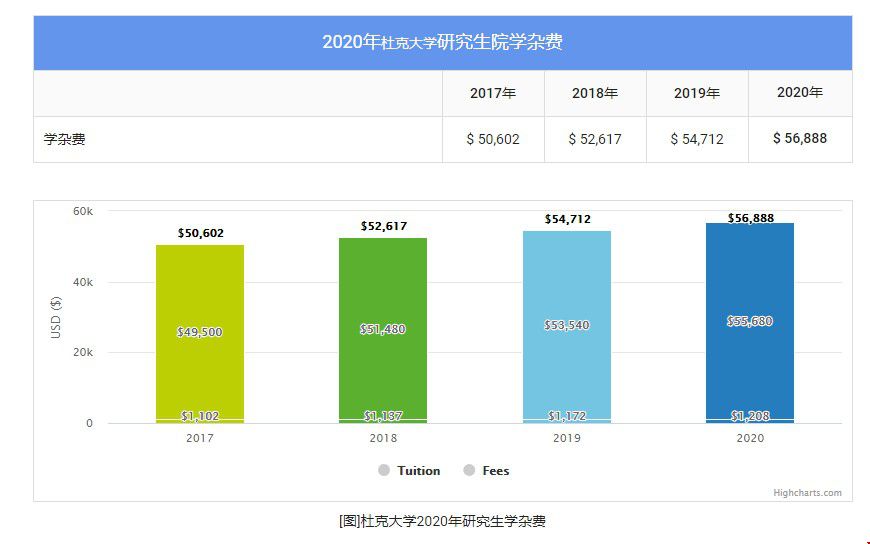This screenshot has width=870, height=544.
Task: Select the $1,172 fees label in 2019 bar
Action: (x=567, y=416)
